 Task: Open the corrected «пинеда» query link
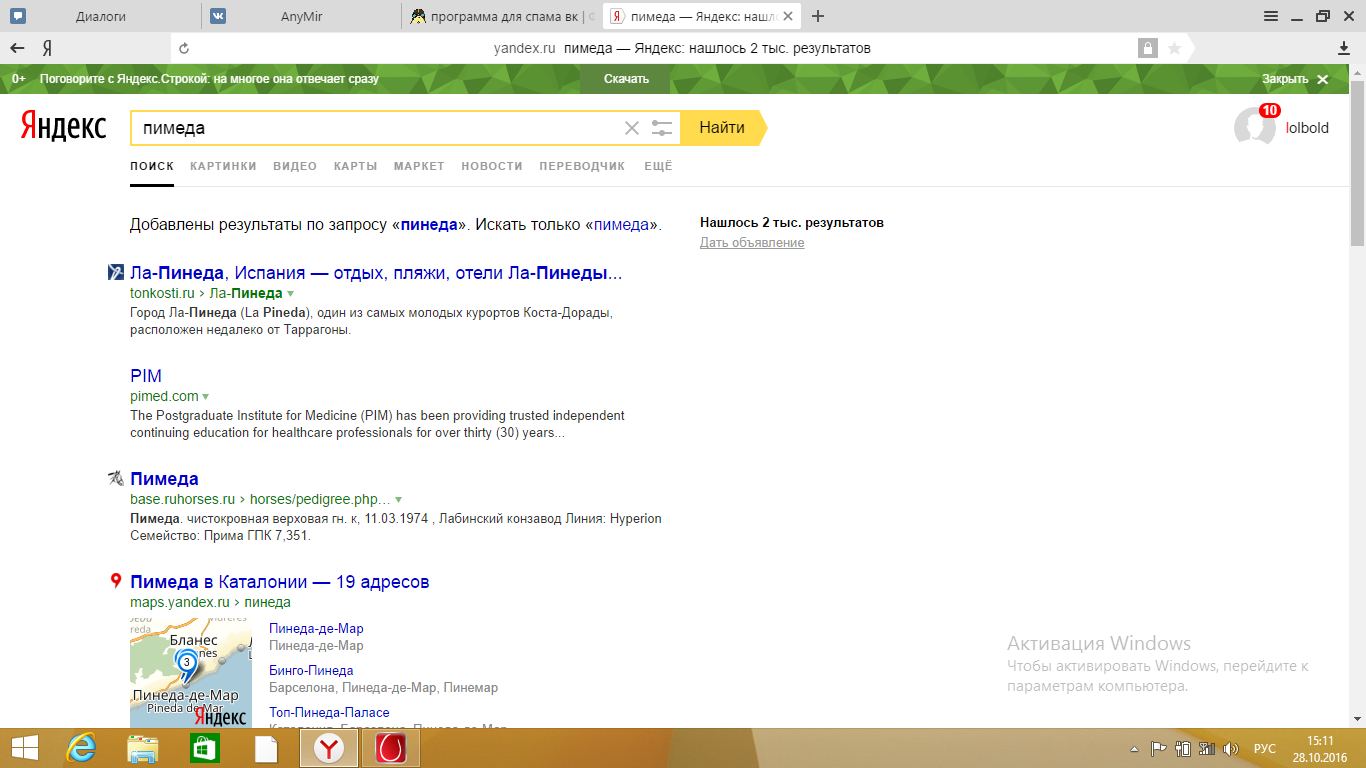click(429, 225)
